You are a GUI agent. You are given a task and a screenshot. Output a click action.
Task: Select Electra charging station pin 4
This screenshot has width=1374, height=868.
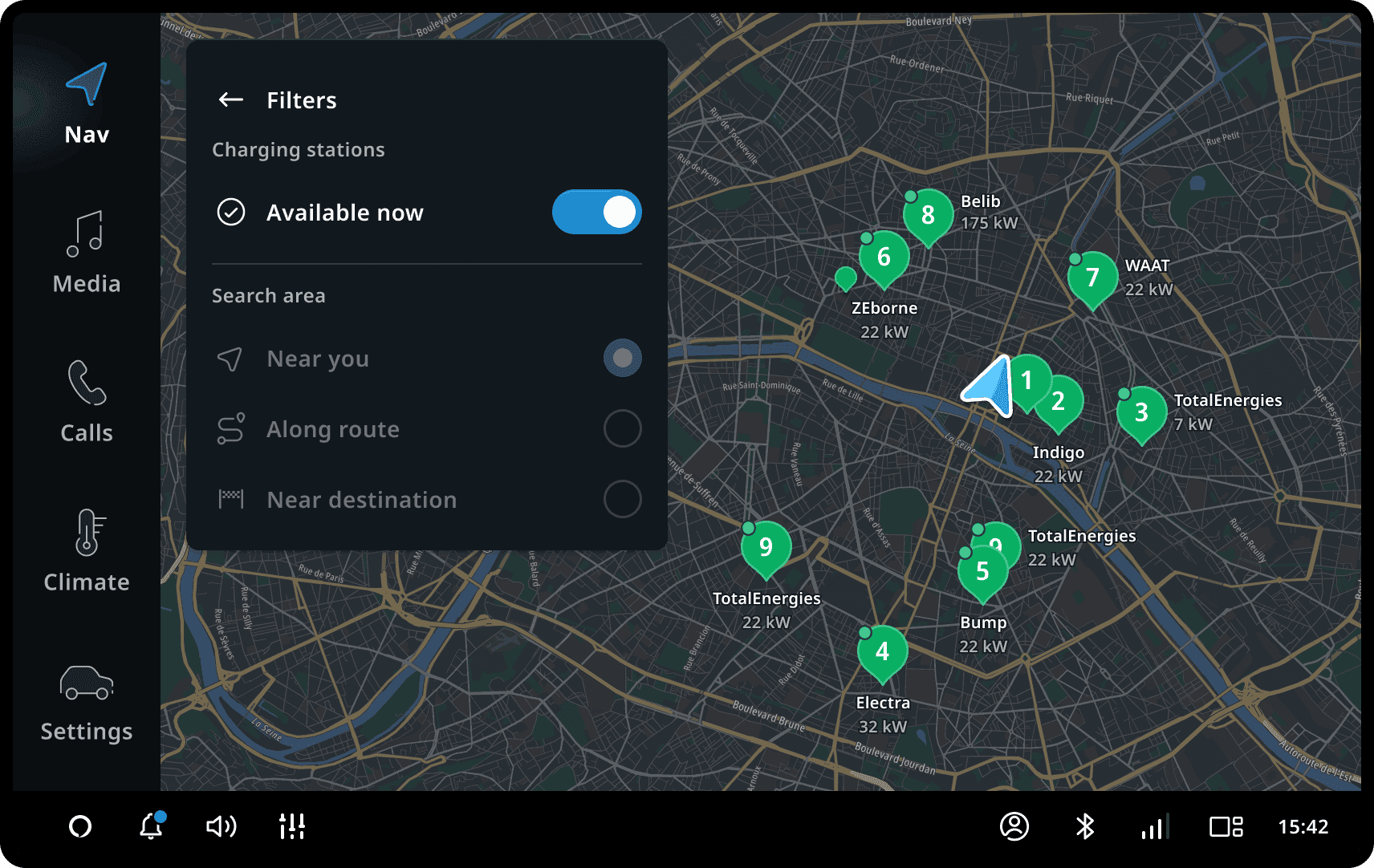point(882,651)
